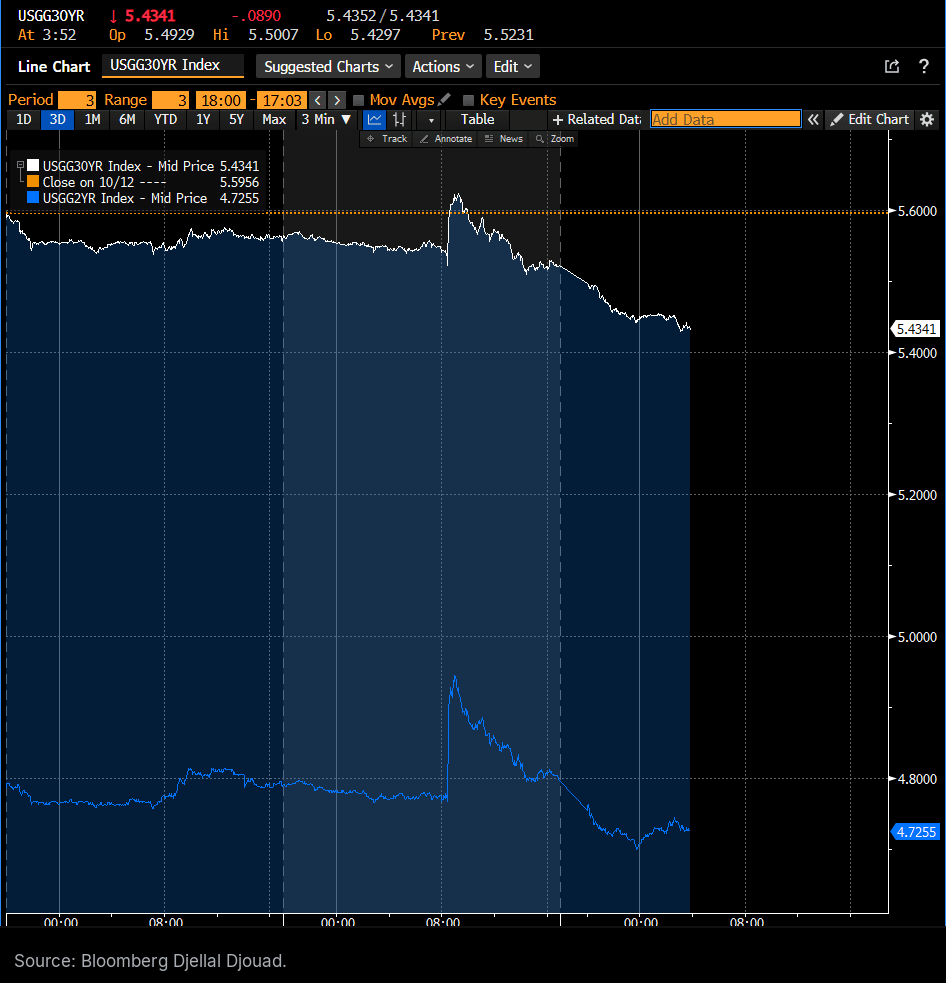Select the bar/candle chart type icon

[x=399, y=119]
